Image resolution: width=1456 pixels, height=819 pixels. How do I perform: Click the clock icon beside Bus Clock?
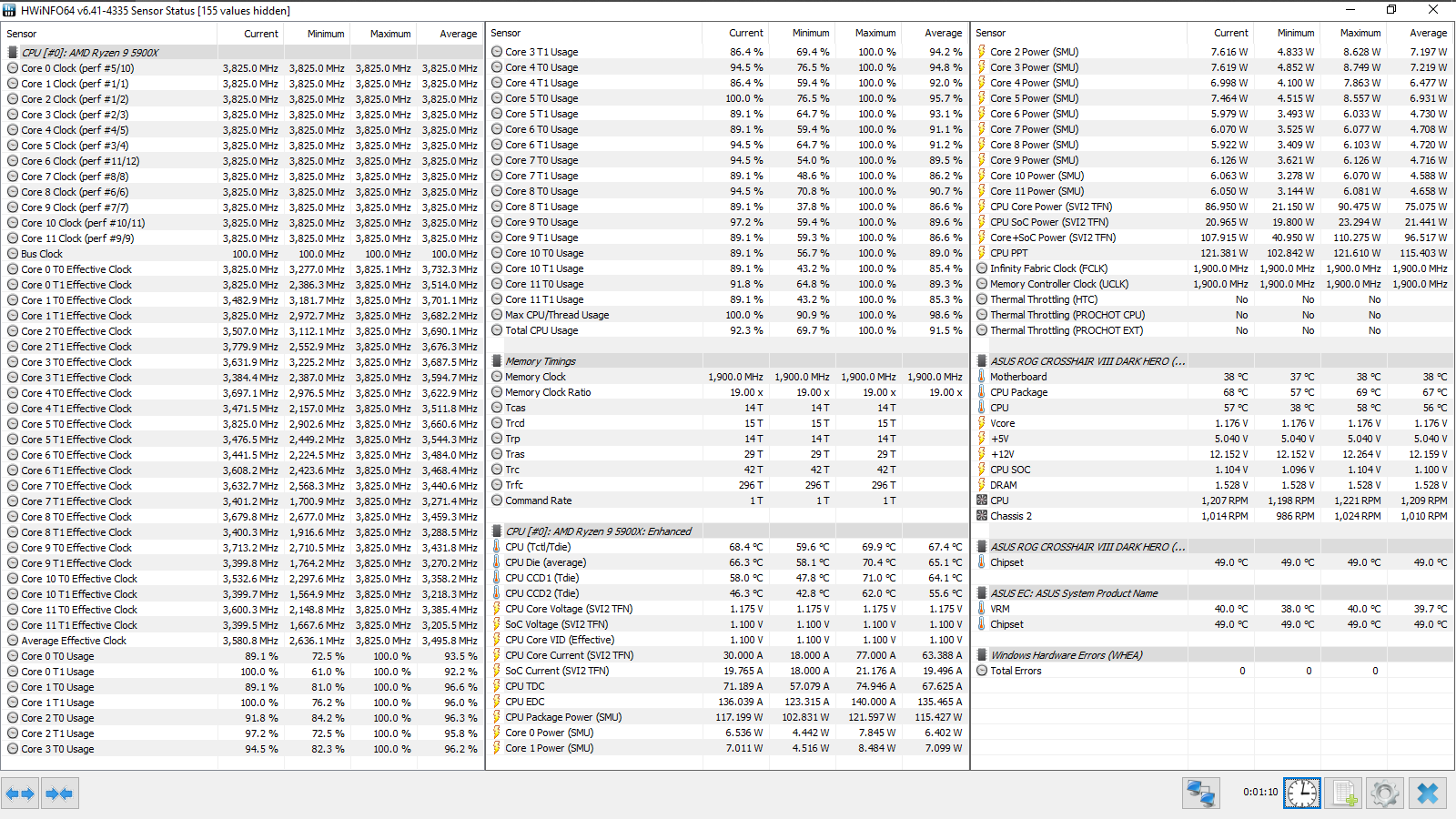(13, 254)
